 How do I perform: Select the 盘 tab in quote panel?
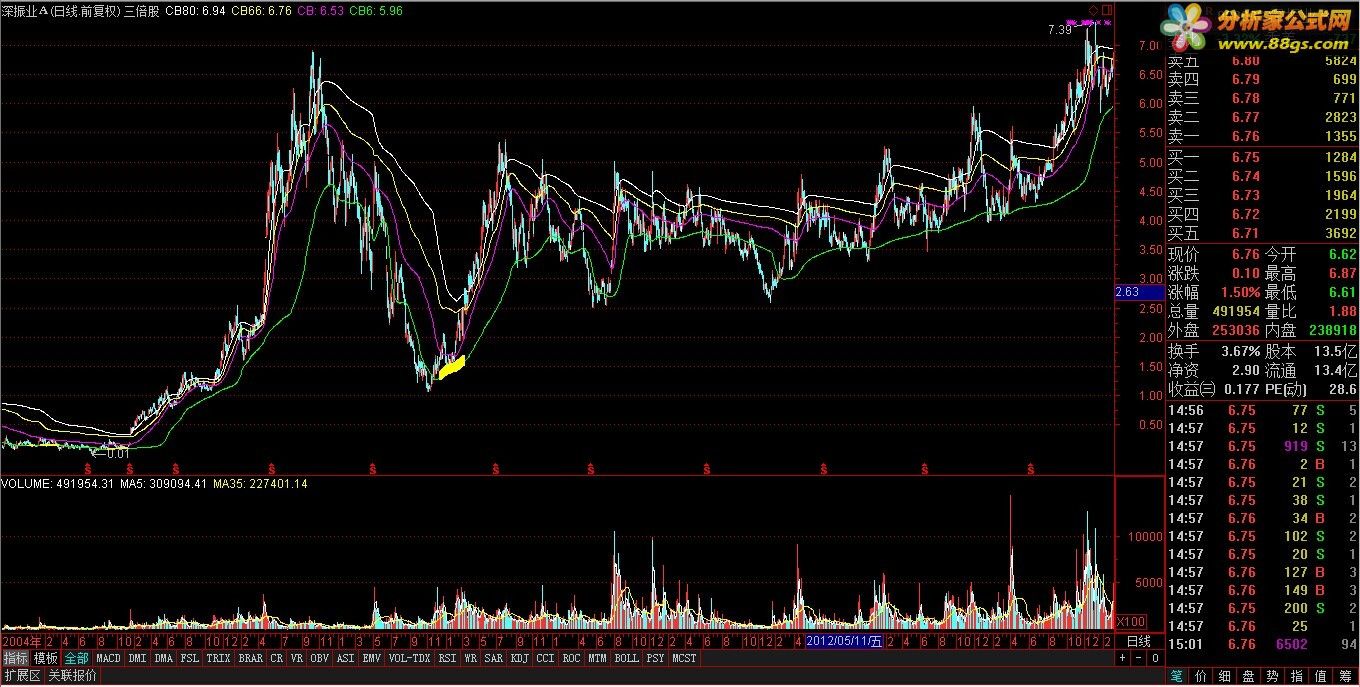pos(1249,676)
